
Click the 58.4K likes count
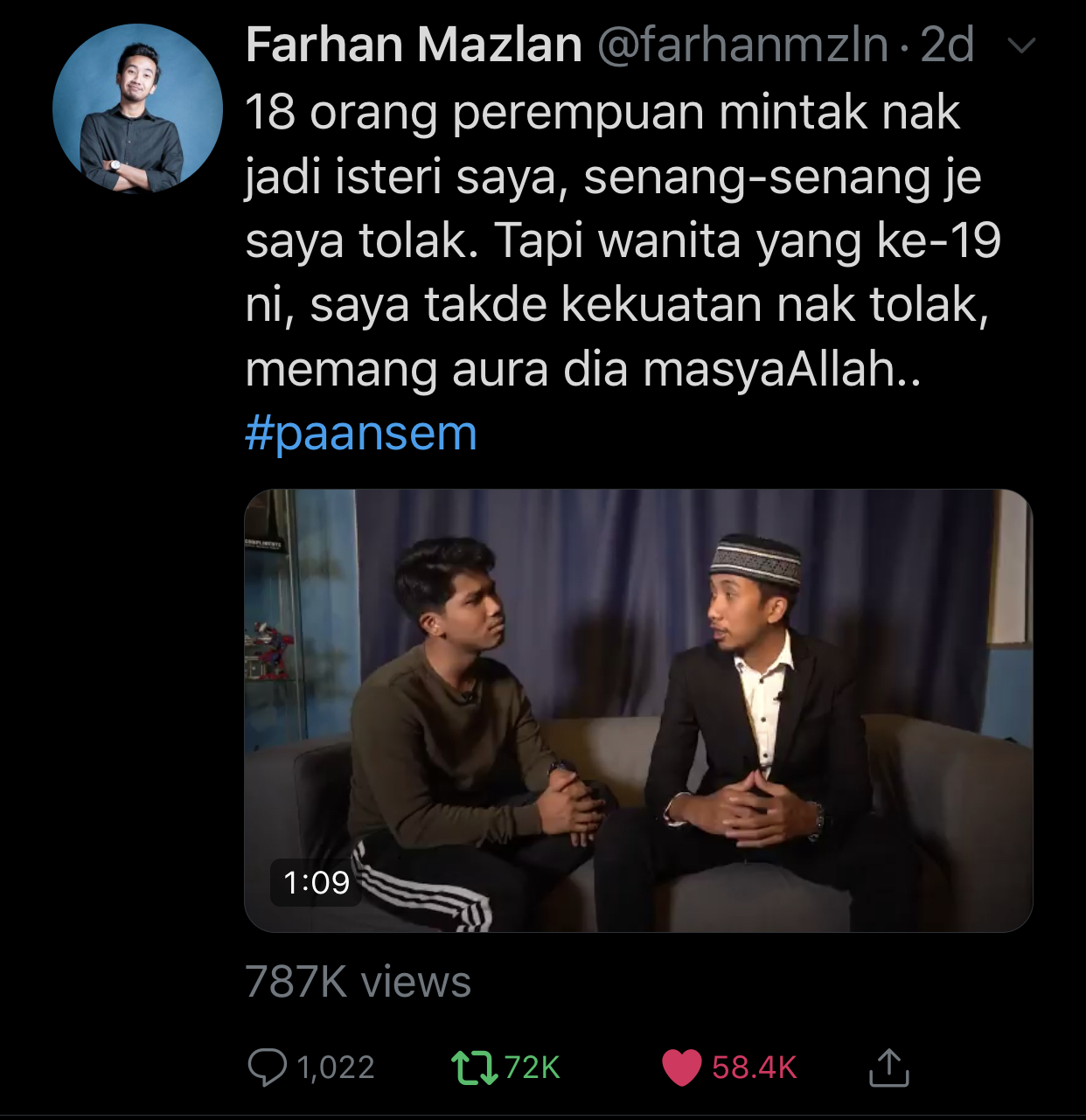pos(754,1068)
